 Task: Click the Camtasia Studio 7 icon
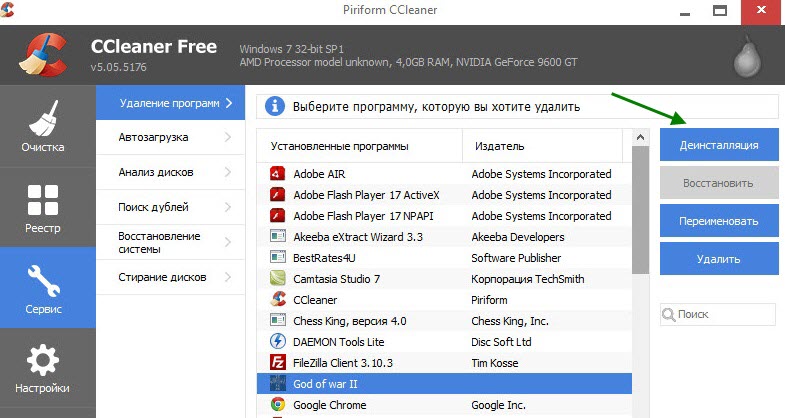click(x=278, y=278)
